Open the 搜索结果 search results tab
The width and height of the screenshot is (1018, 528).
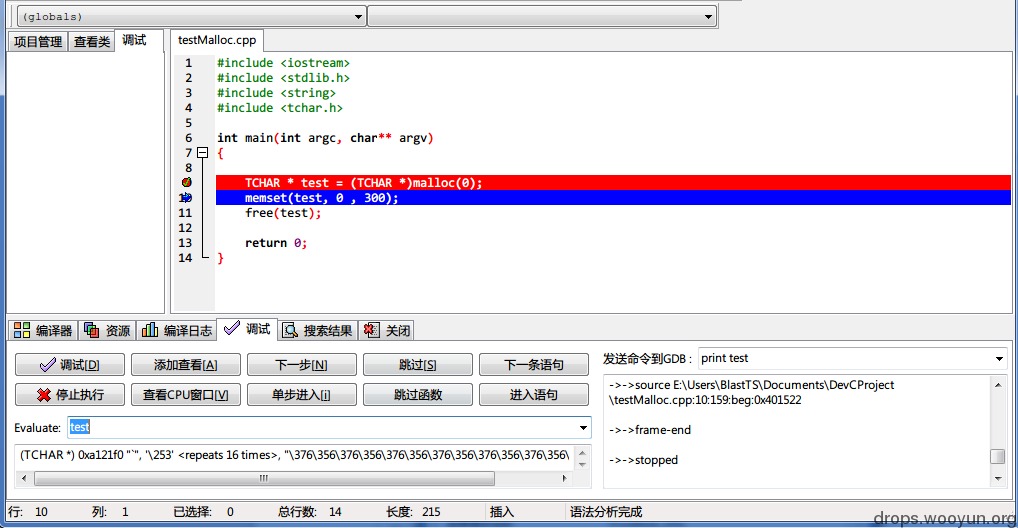click(317, 331)
